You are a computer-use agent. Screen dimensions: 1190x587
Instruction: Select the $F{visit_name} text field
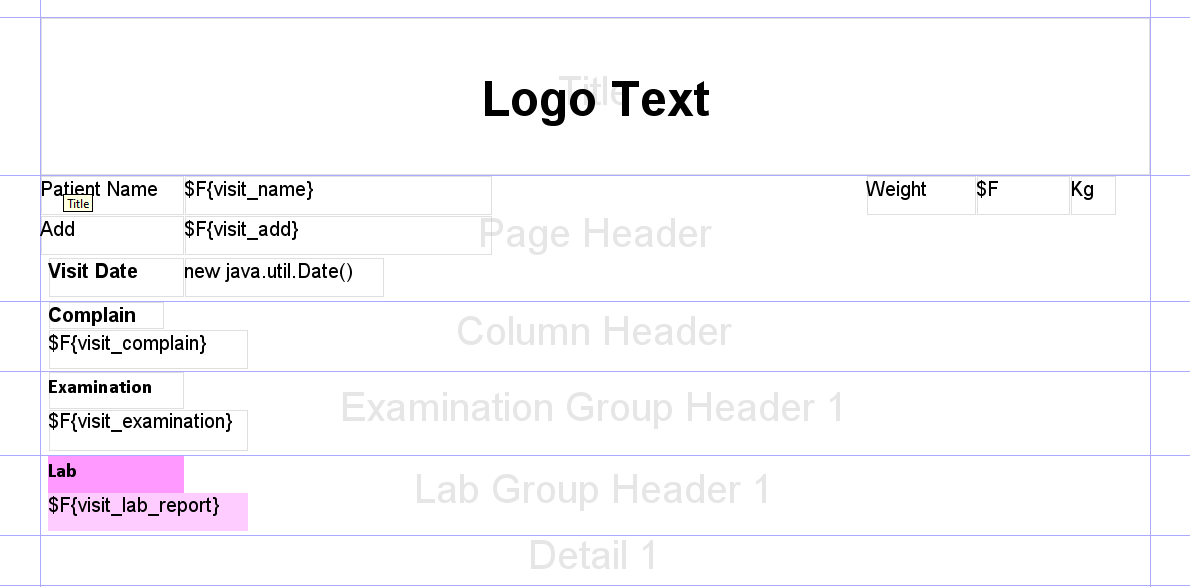click(248, 189)
